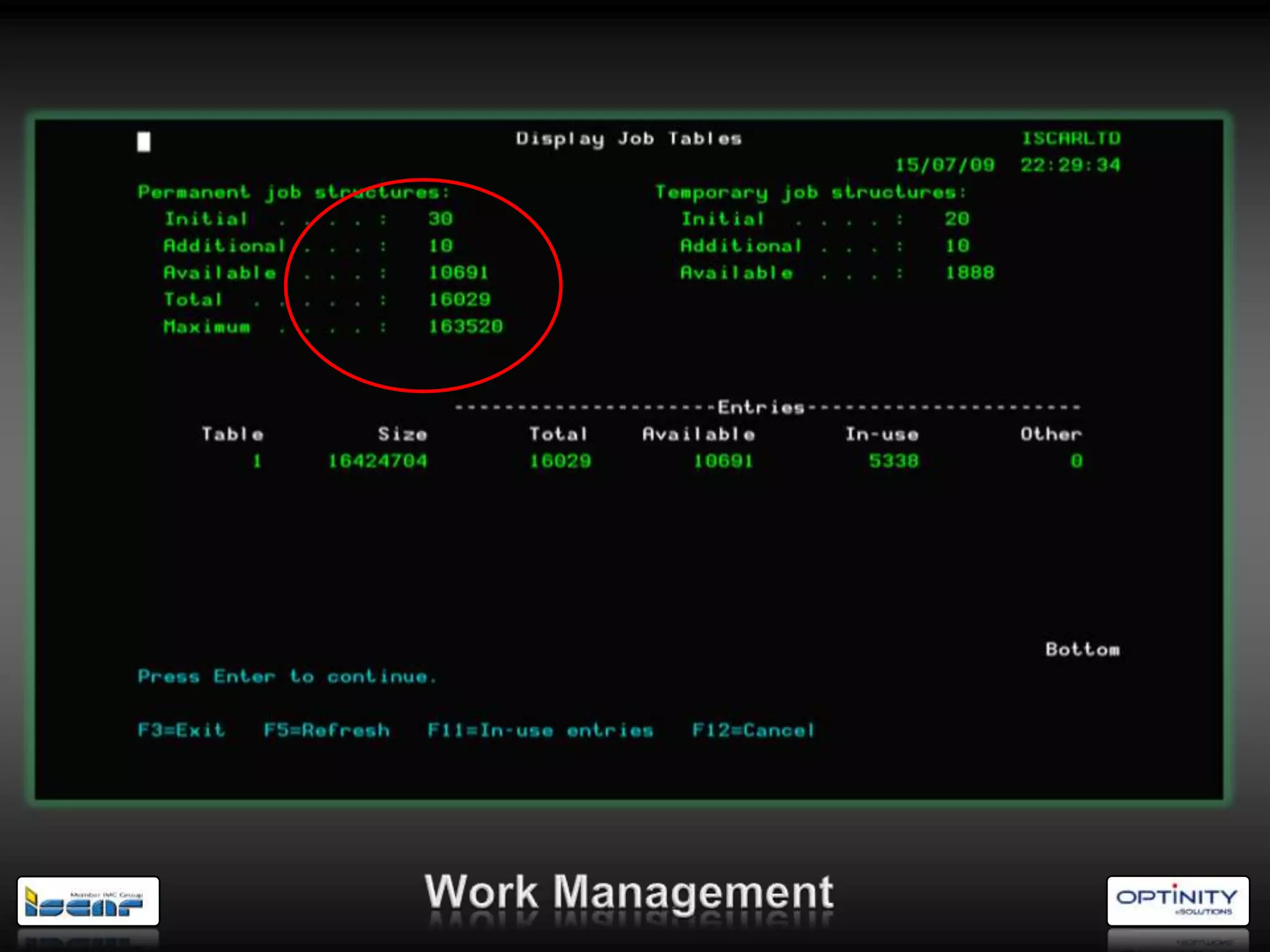
Task: Select F11=In-use entries option
Action: [x=540, y=730]
